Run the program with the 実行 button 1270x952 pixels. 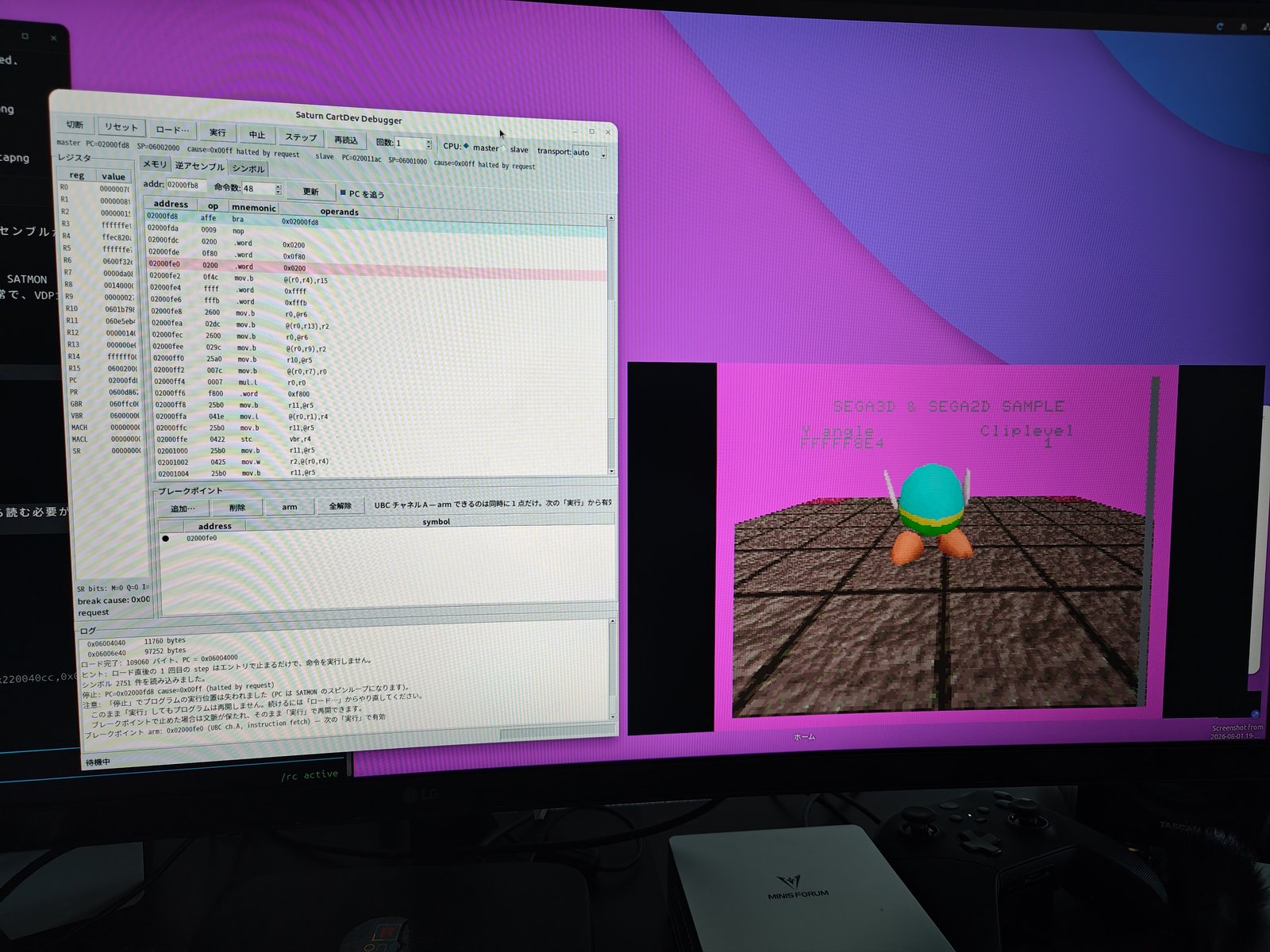[x=217, y=133]
